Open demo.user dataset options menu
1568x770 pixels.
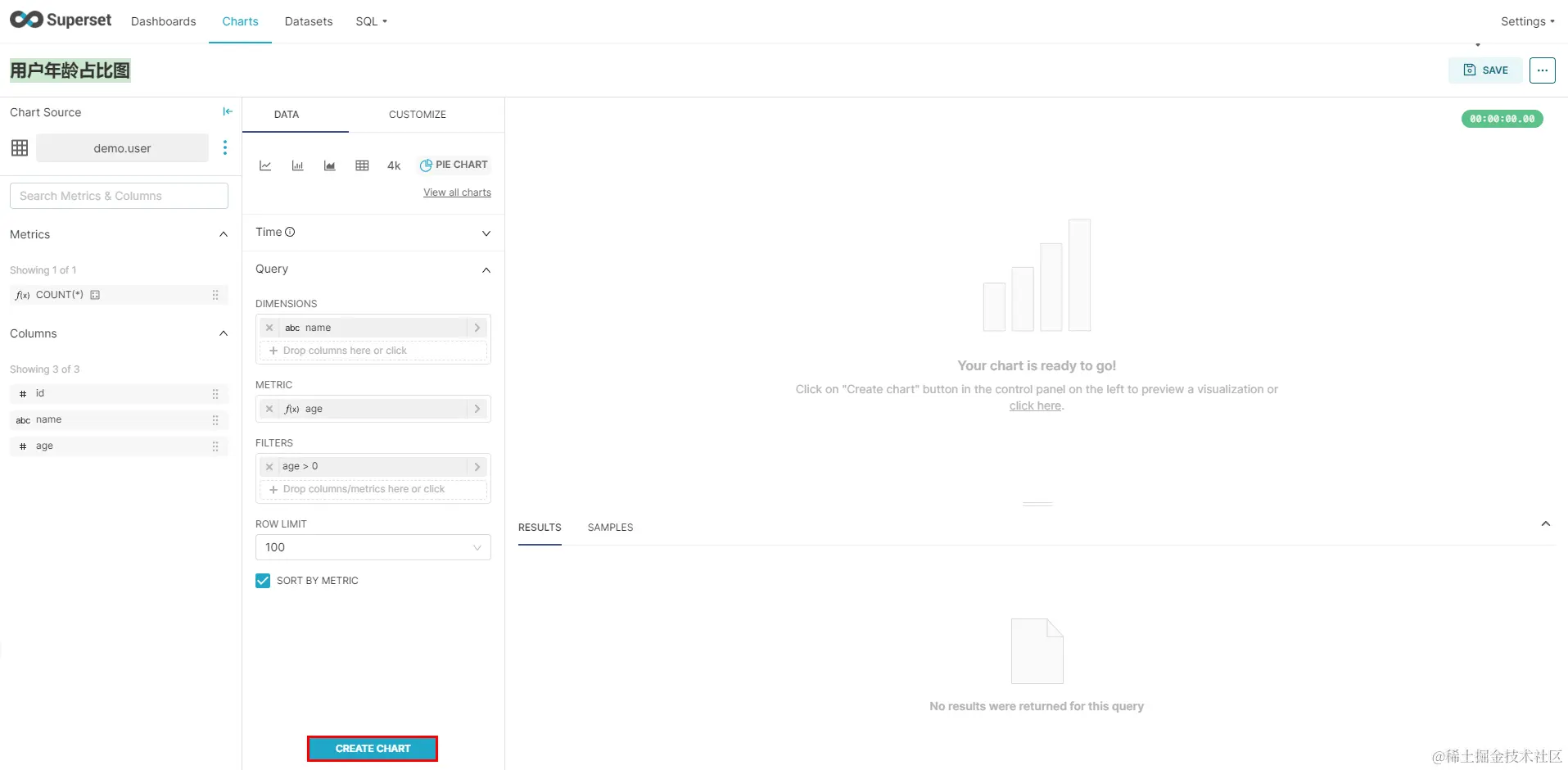[225, 147]
